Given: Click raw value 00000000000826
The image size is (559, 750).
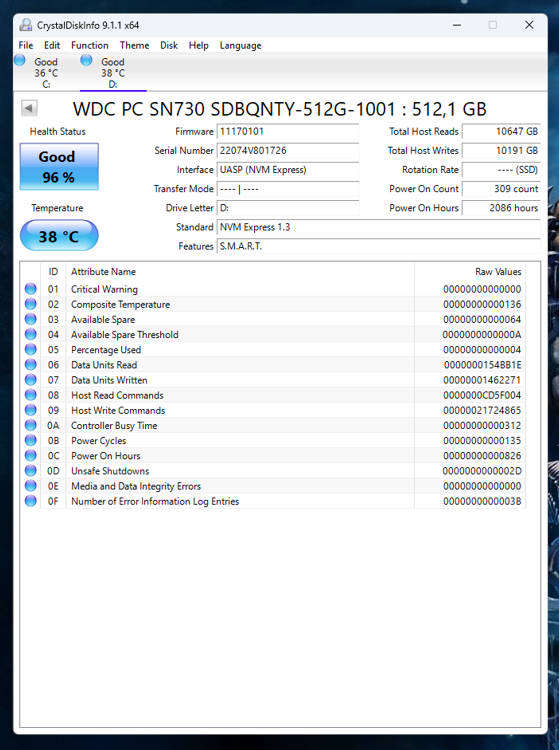Looking at the screenshot, I should coord(482,456).
